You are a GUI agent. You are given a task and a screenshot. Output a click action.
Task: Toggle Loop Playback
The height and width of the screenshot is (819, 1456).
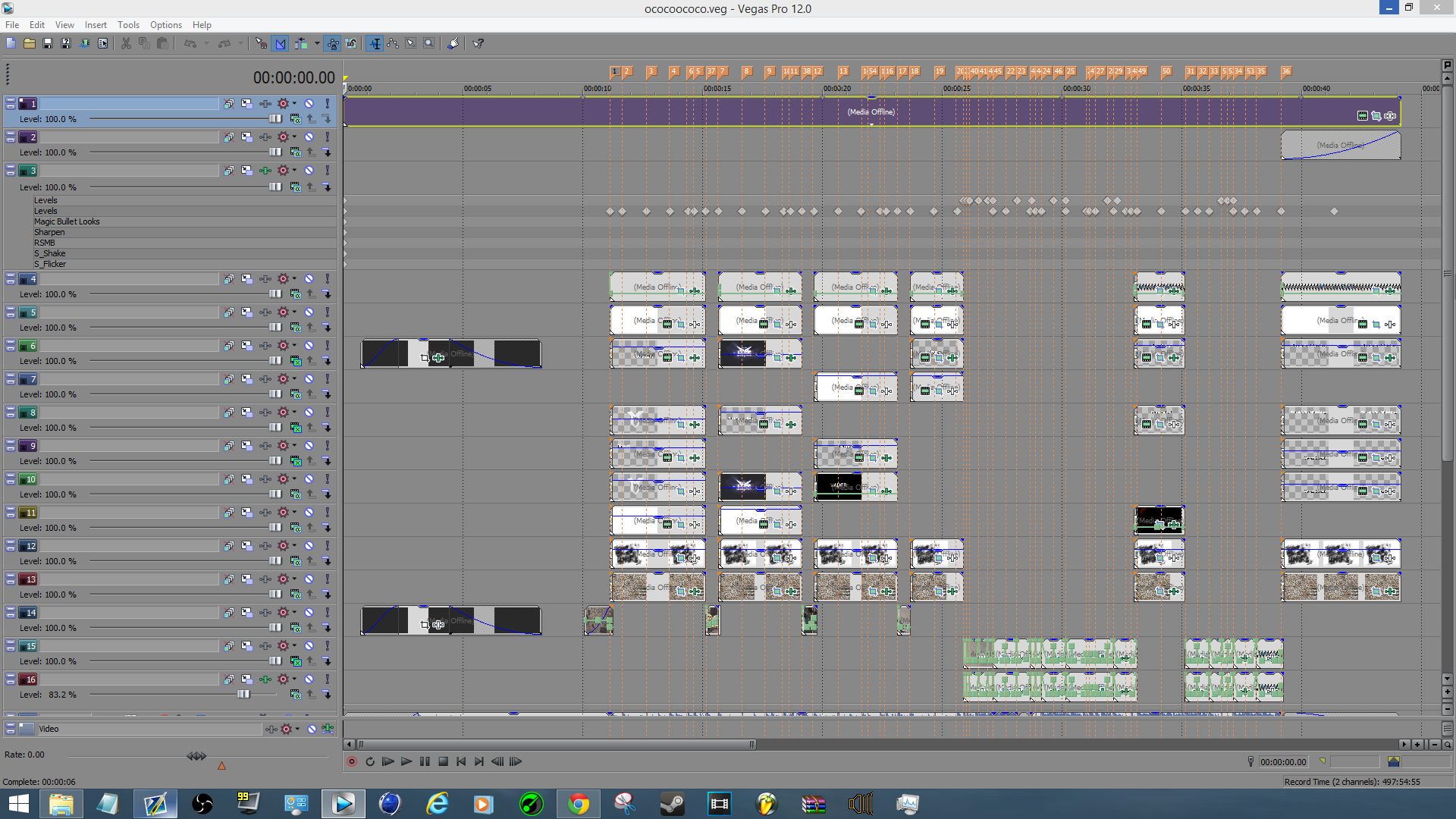(370, 761)
